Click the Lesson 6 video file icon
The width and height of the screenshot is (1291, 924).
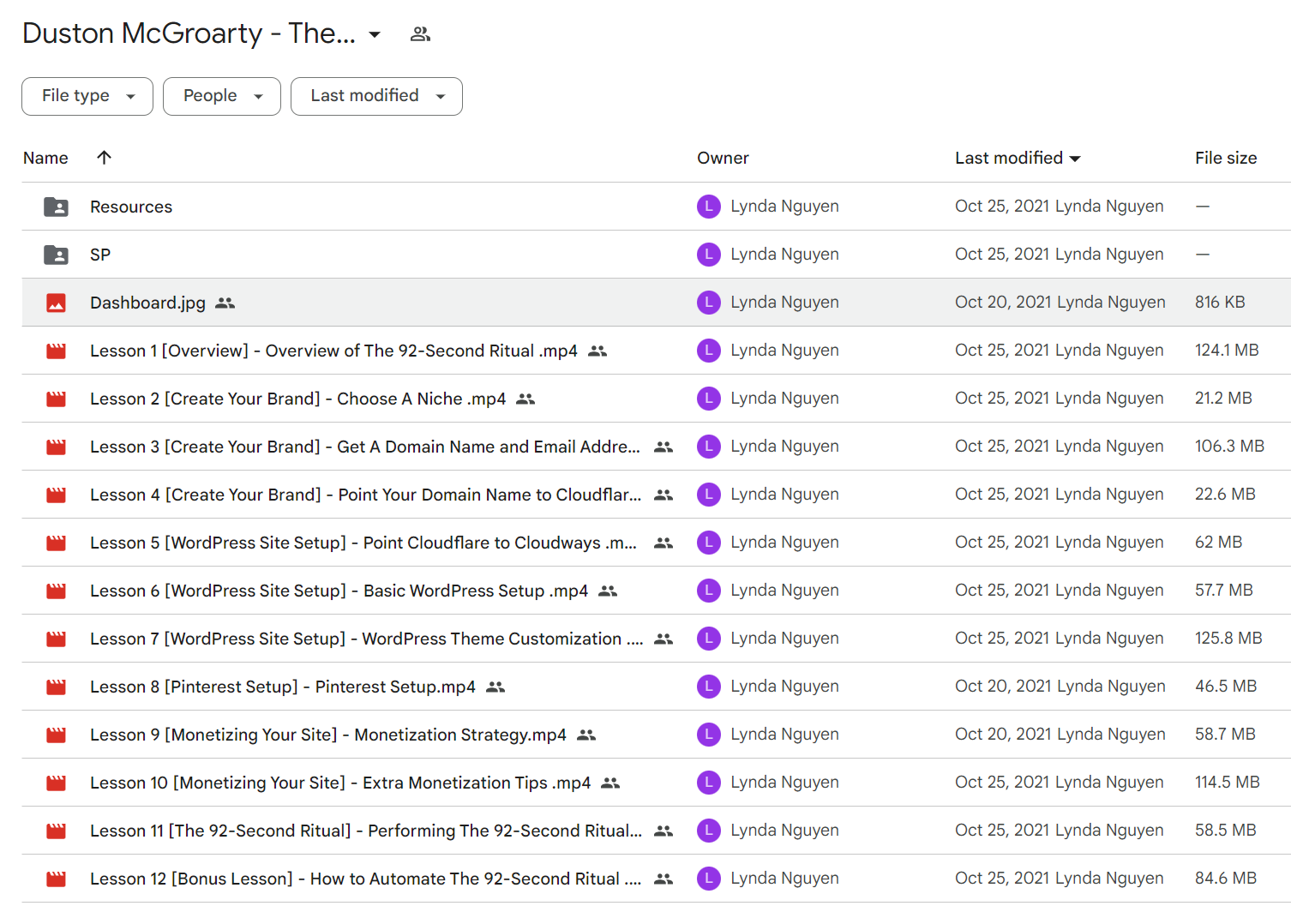click(x=56, y=591)
